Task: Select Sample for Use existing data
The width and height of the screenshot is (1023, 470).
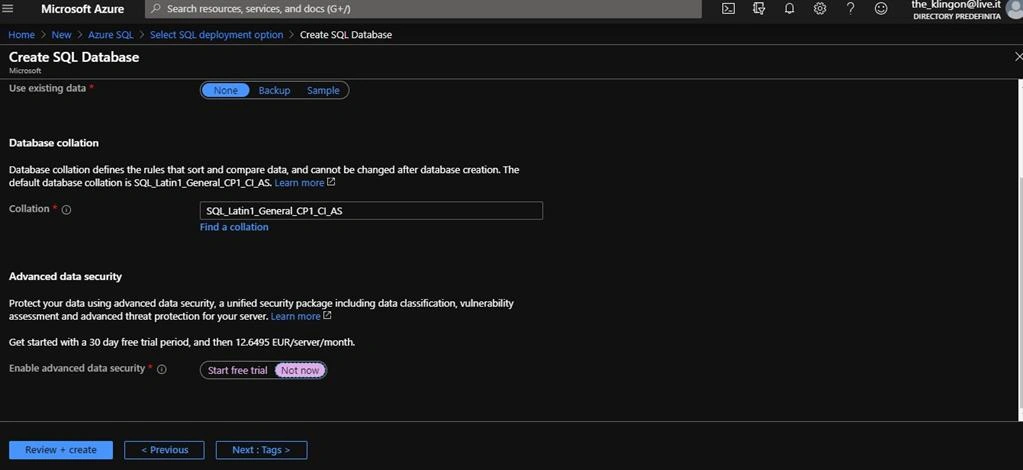Action: click(324, 91)
